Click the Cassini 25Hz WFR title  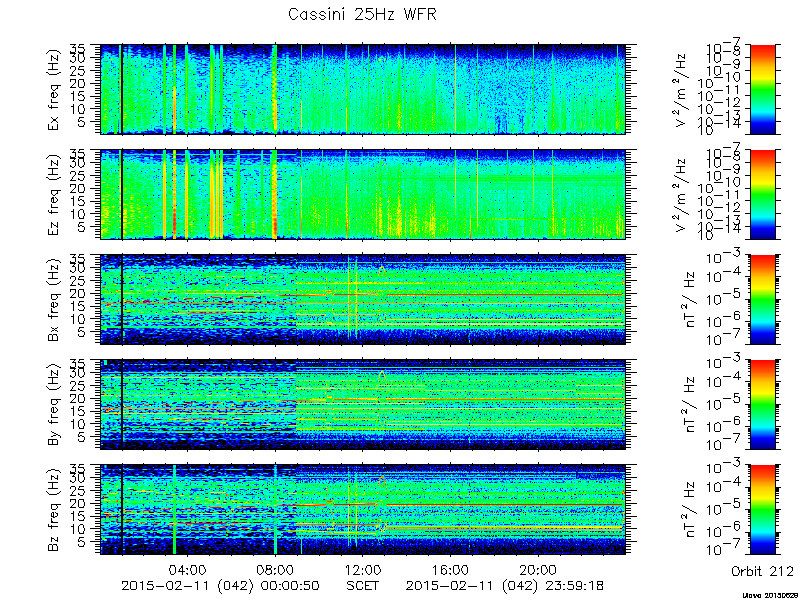pos(362,14)
